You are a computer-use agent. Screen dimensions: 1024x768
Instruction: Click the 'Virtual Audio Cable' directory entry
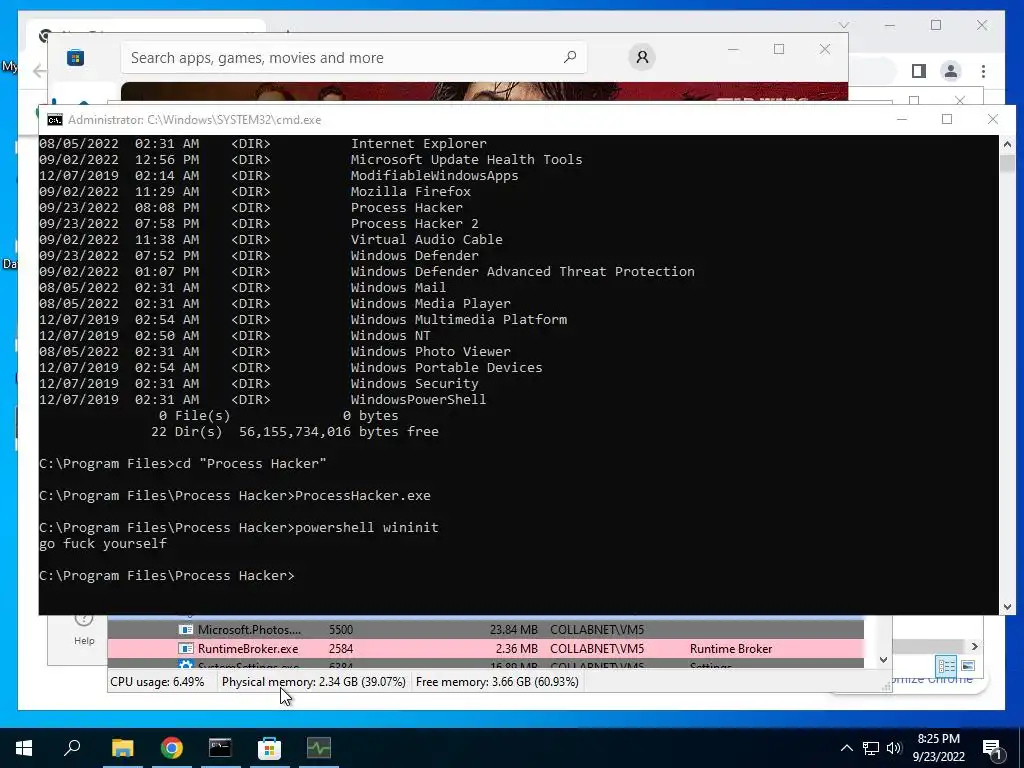[x=426, y=239]
